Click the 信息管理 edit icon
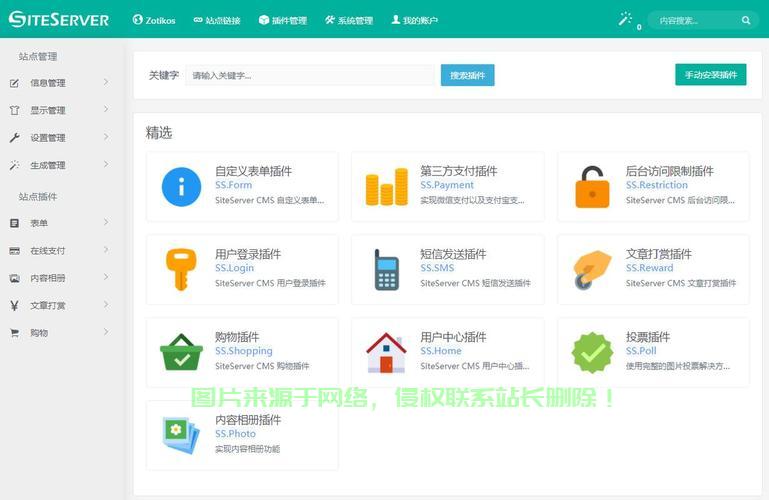The image size is (769, 500). (15, 83)
